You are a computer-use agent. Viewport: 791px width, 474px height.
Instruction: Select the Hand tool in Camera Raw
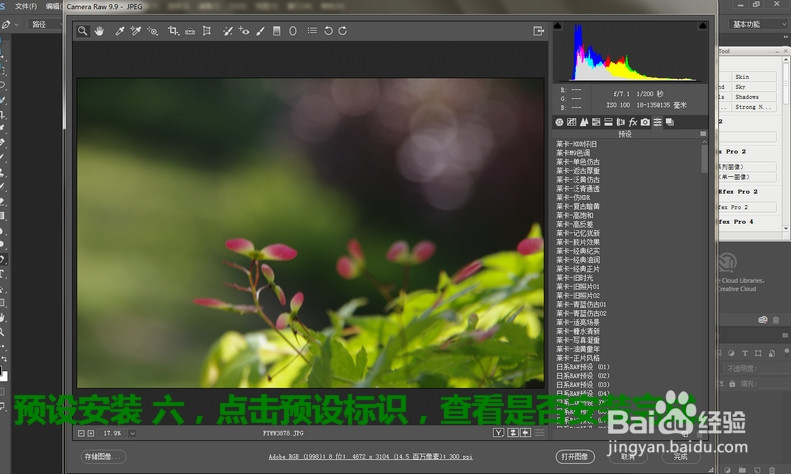click(x=99, y=31)
